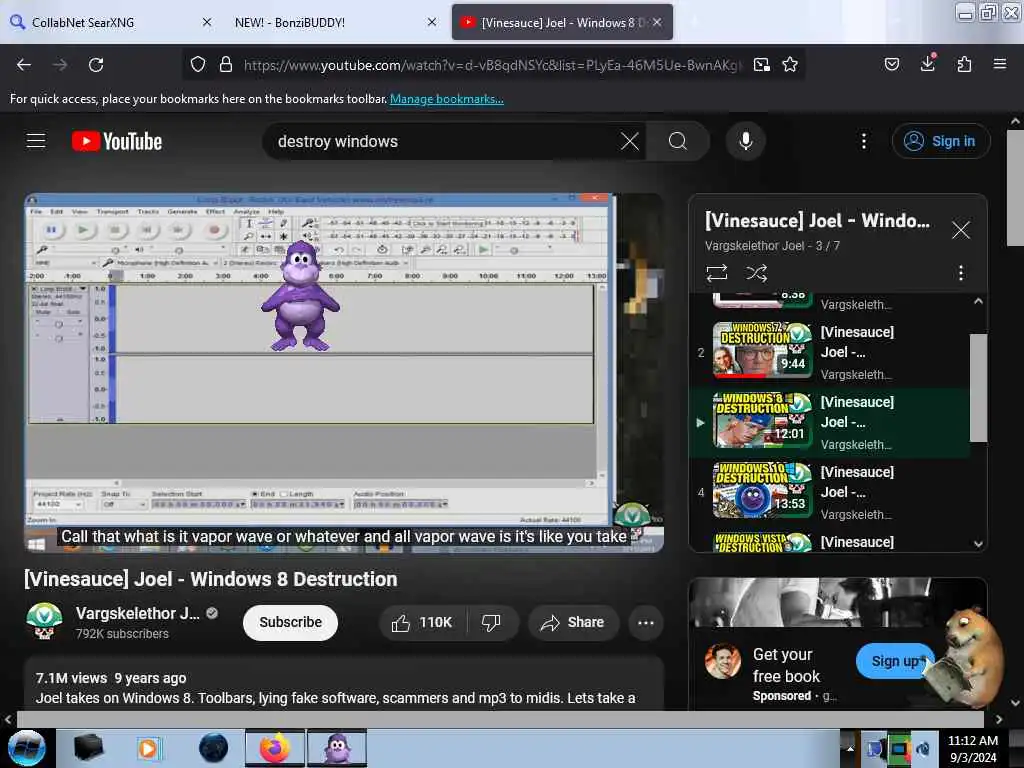Image resolution: width=1024 pixels, height=768 pixels.
Task: Start voice search with microphone
Action: pyautogui.click(x=746, y=141)
